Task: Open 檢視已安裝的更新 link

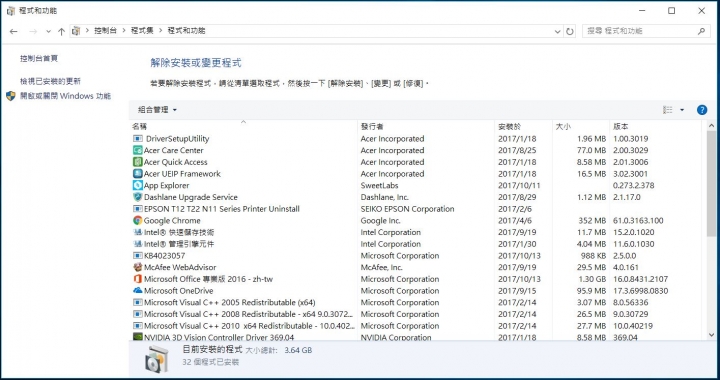Action: (x=51, y=81)
